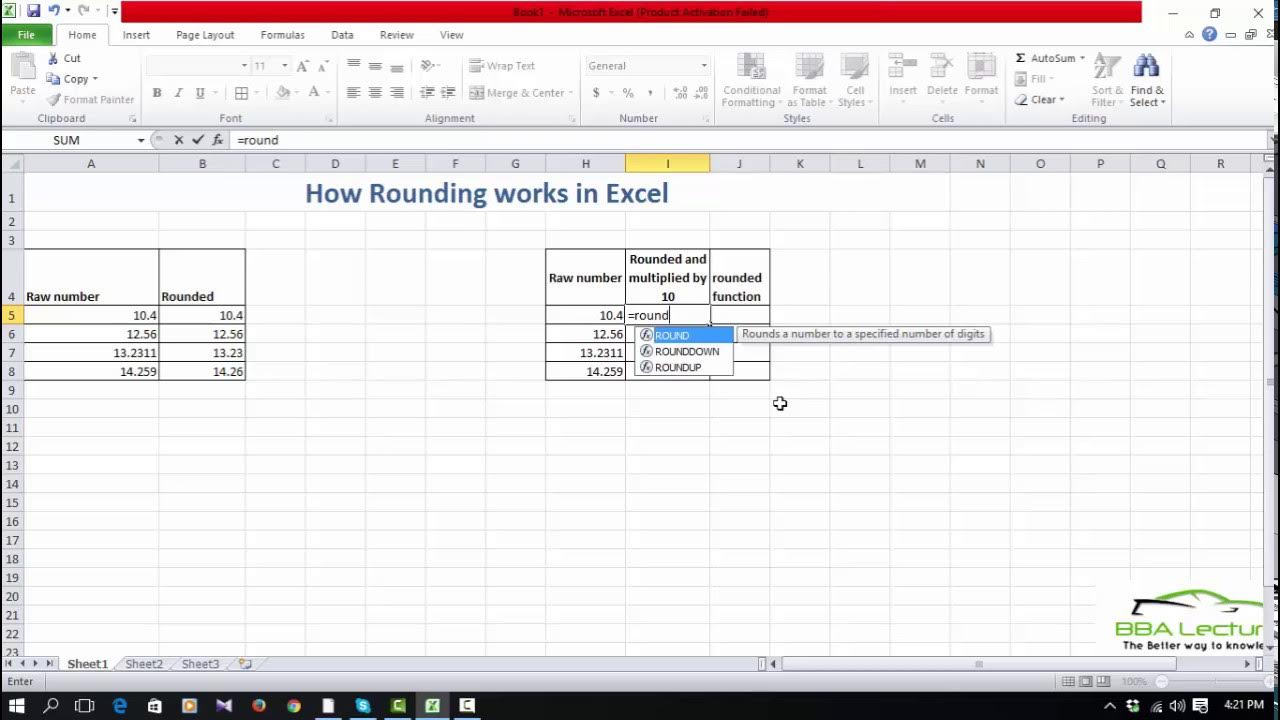Click the Increase Font Size icon
The width and height of the screenshot is (1280, 720).
pos(302,66)
